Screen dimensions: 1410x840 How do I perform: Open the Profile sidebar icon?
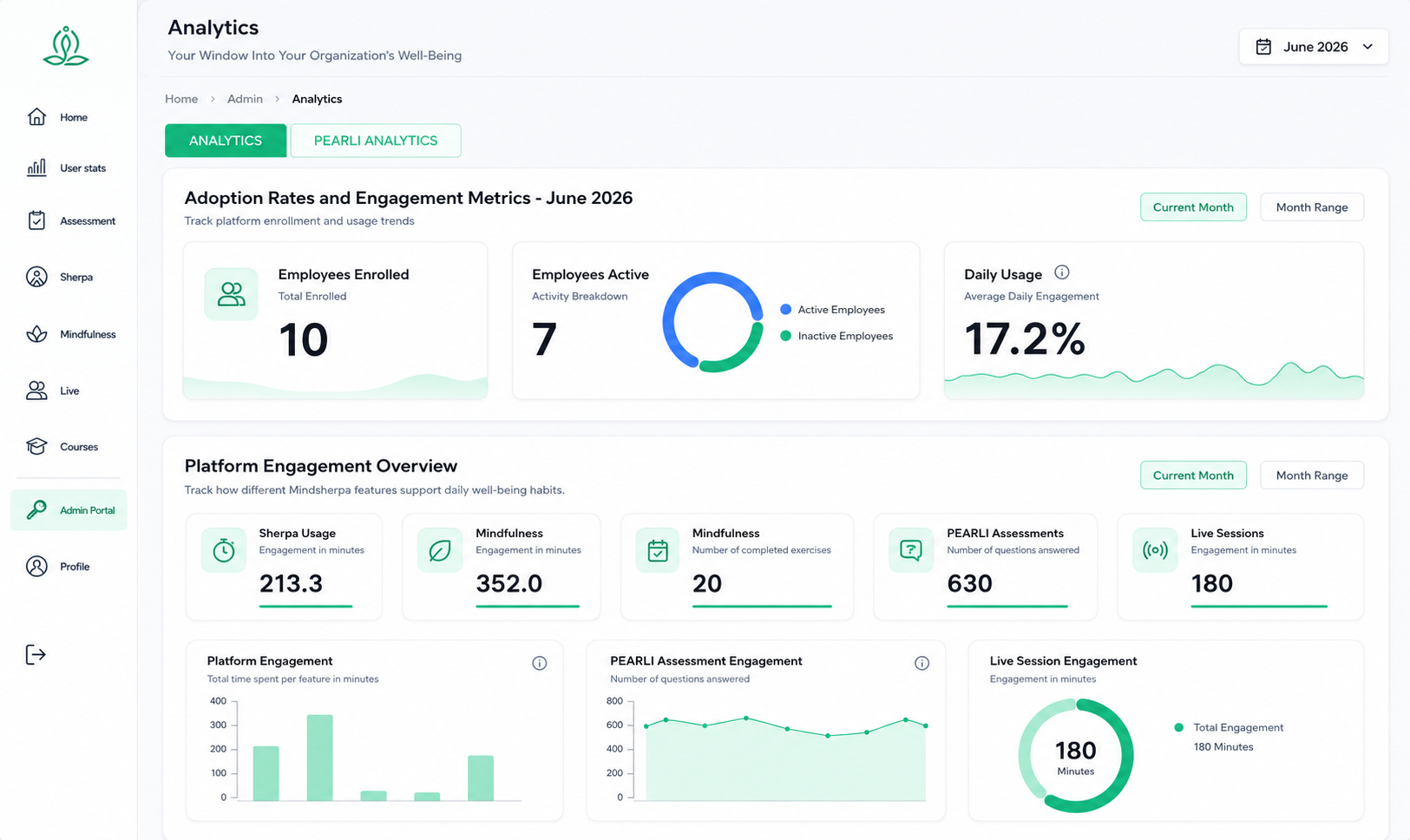coord(36,567)
